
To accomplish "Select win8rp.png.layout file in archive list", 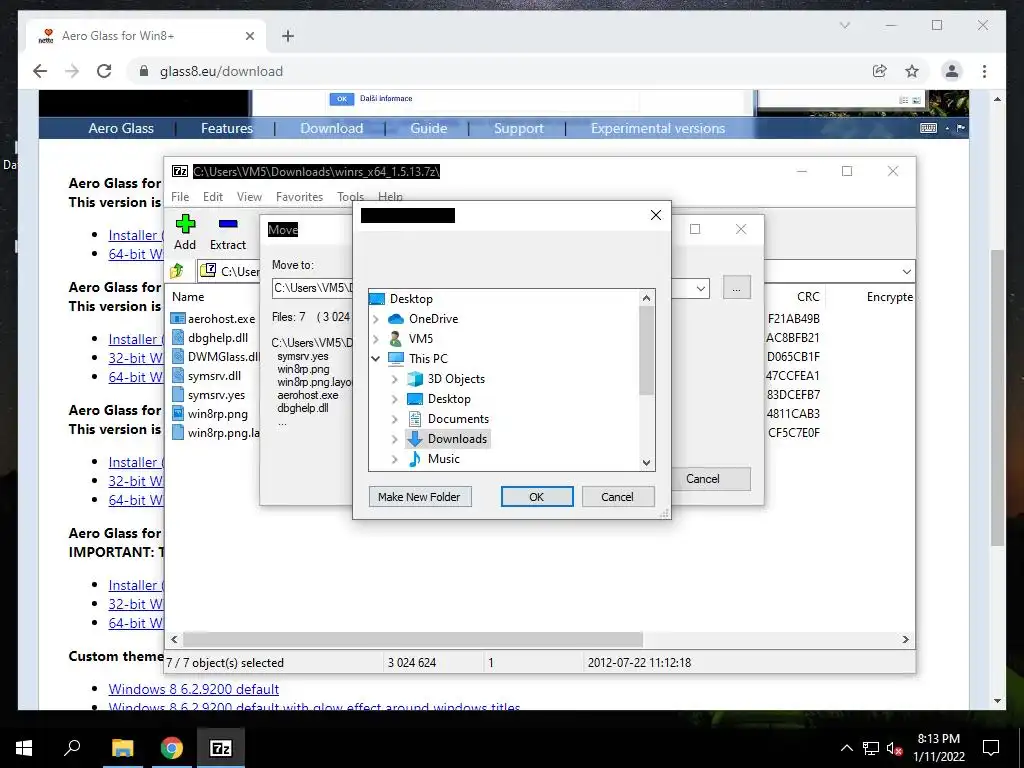I will coord(215,432).
